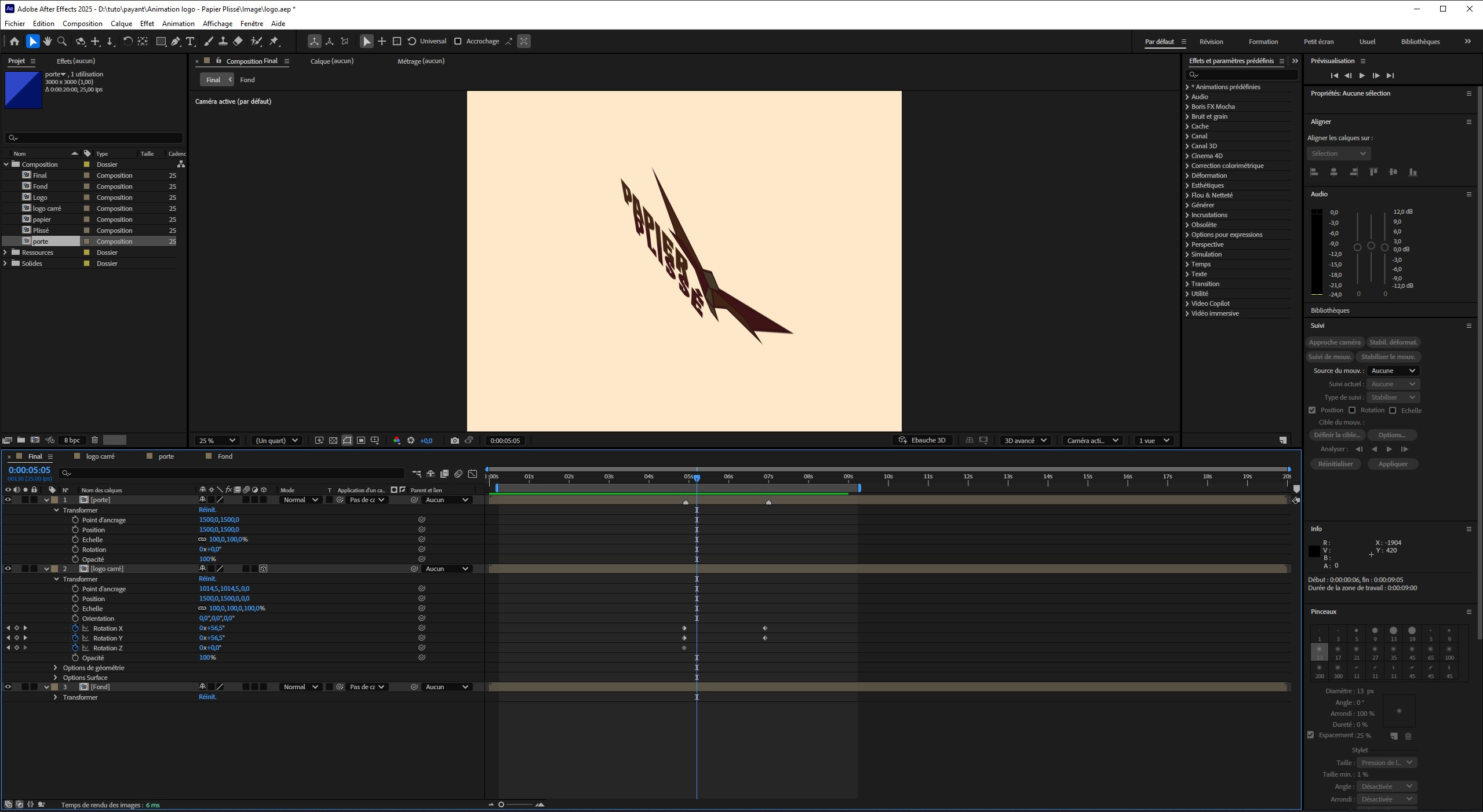1483x812 pixels.
Task: Expand the Solides folder
Action: coord(6,264)
